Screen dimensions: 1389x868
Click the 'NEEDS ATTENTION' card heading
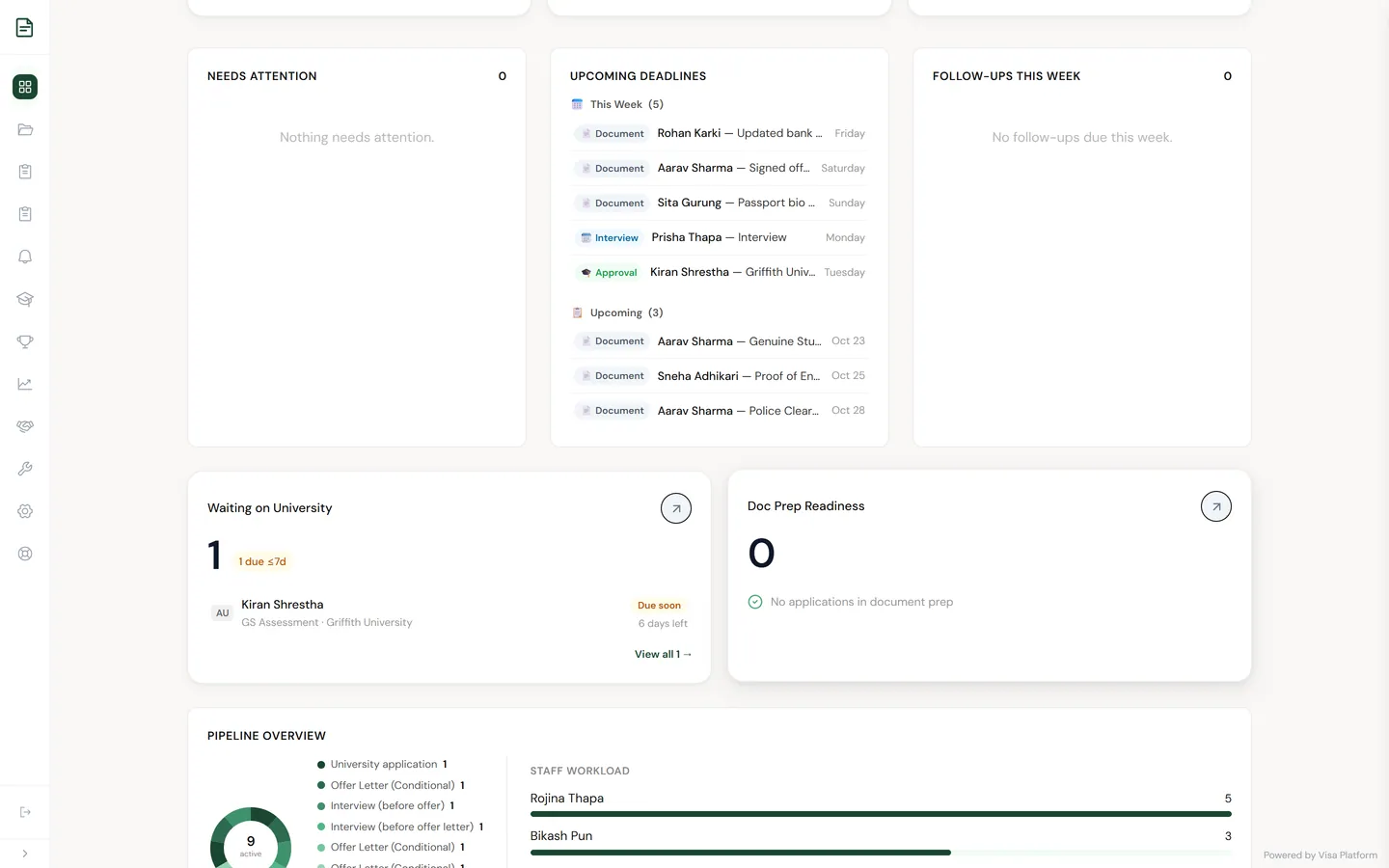tap(262, 76)
